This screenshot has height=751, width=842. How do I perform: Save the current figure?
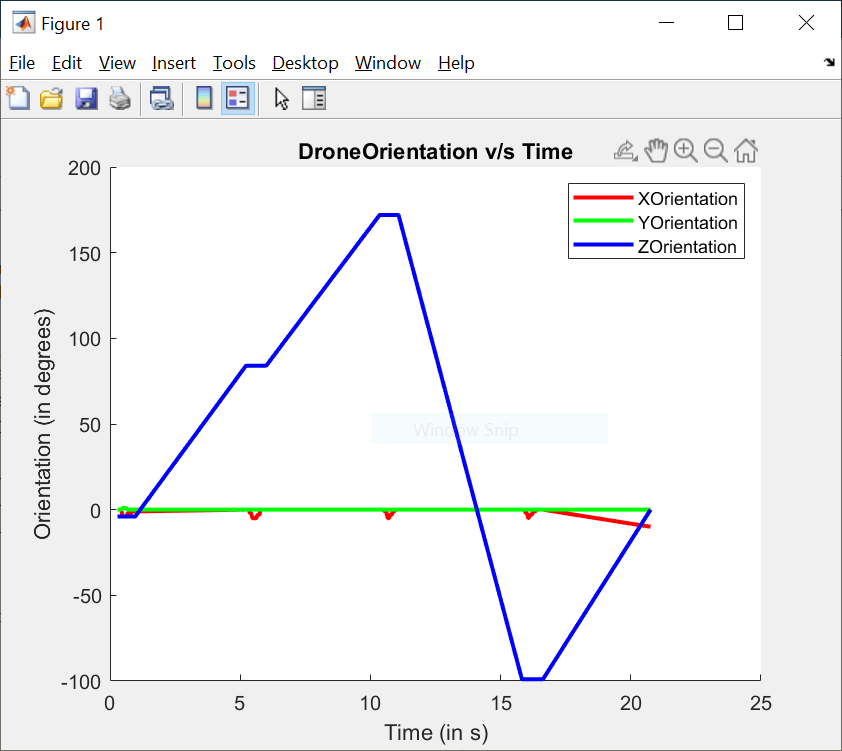point(84,98)
